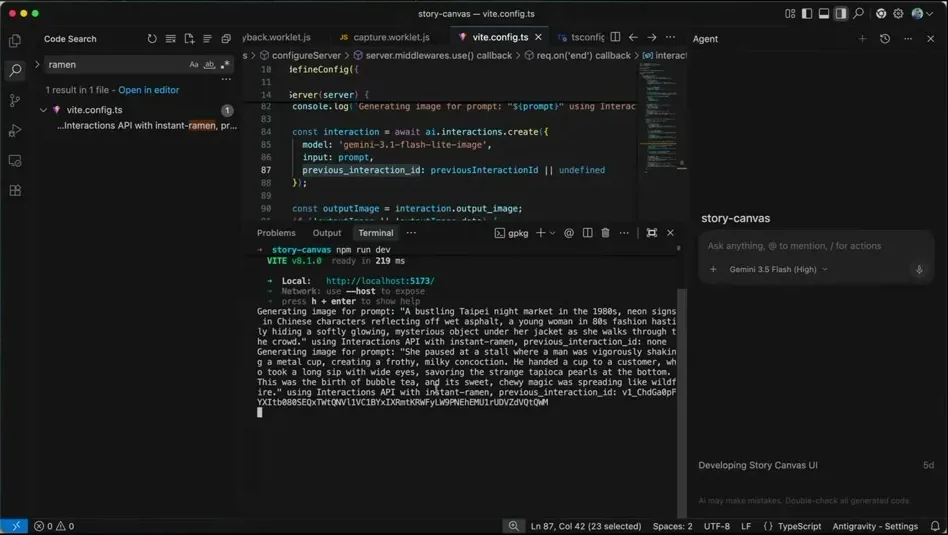Split the terminal
This screenshot has width=948, height=535.
587,233
